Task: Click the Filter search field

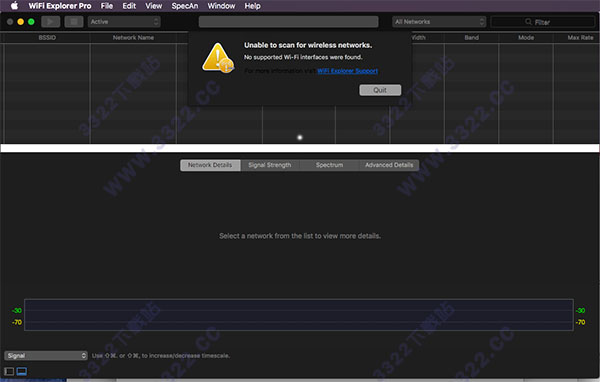Action: coord(543,22)
